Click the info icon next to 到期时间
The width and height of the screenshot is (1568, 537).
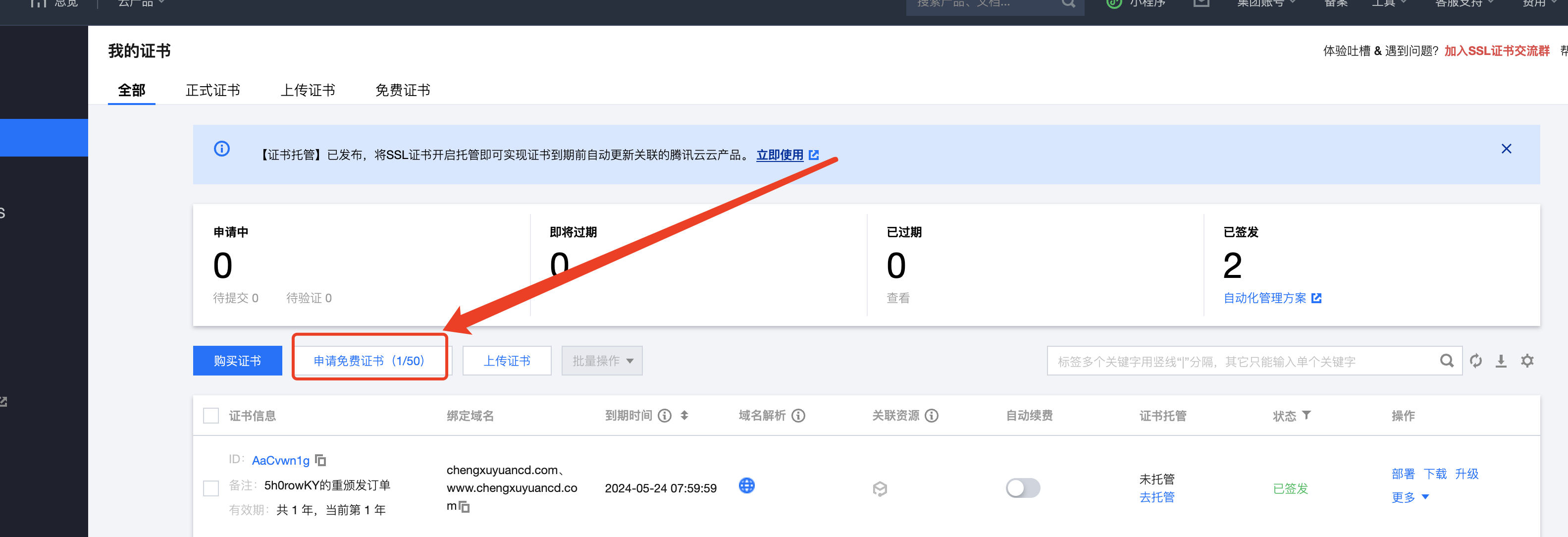pos(664,415)
